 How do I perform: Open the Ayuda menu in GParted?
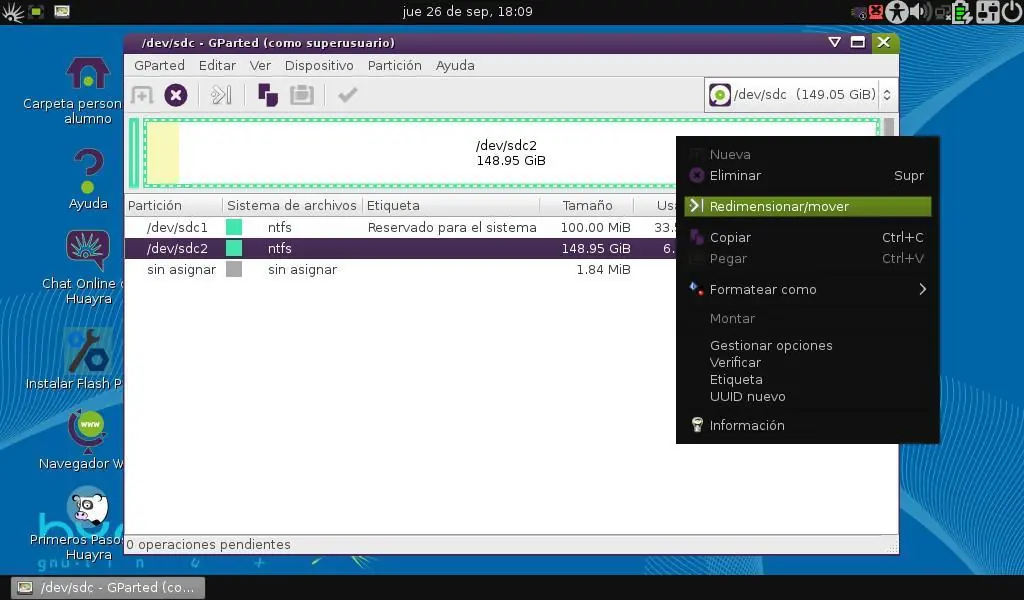(x=455, y=65)
